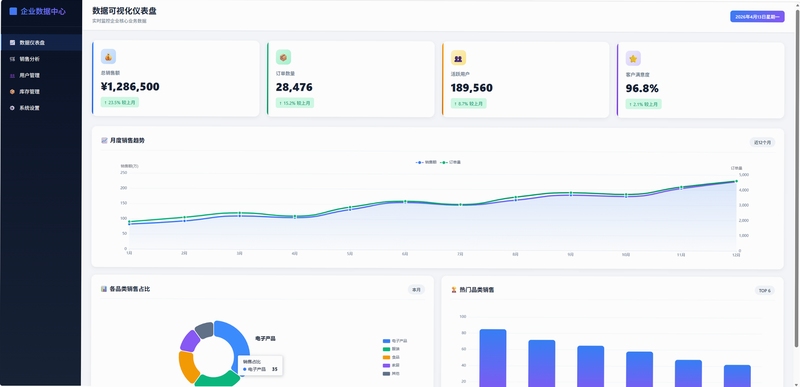Click the TOP 6 badge
Image resolution: width=800 pixels, height=387 pixels.
(765, 291)
